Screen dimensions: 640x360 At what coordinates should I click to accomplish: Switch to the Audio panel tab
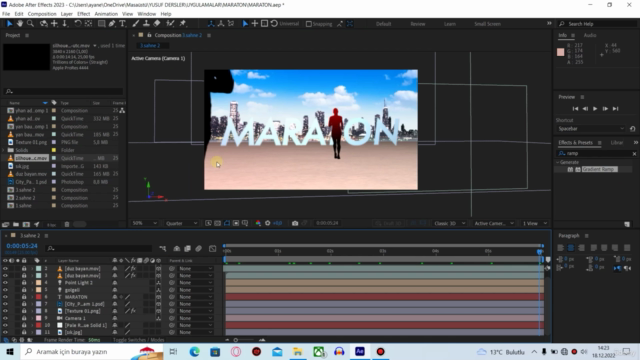[x=590, y=36]
